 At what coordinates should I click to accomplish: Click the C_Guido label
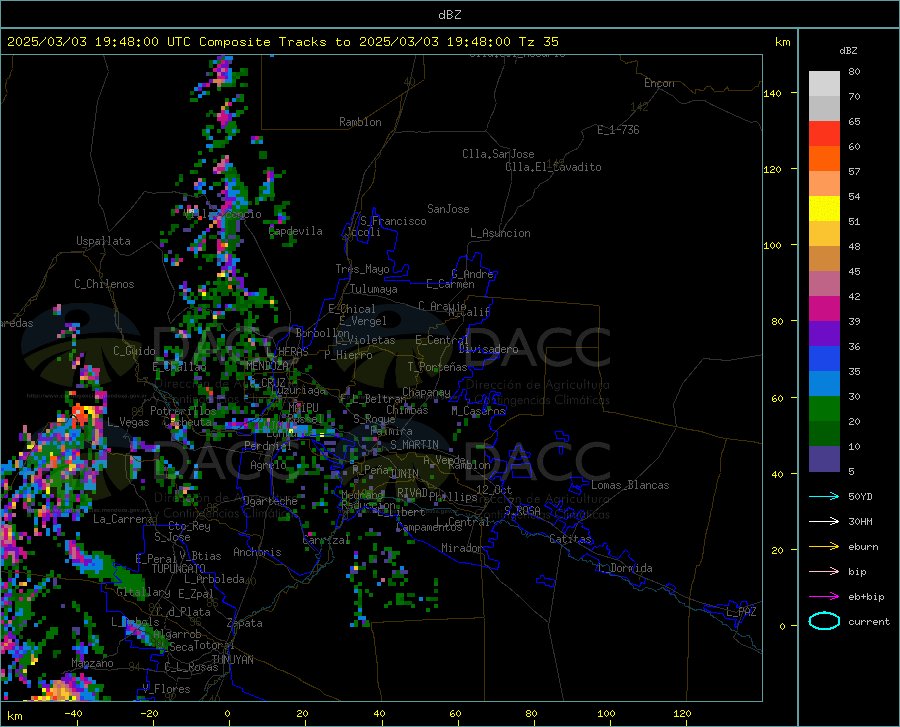click(134, 351)
